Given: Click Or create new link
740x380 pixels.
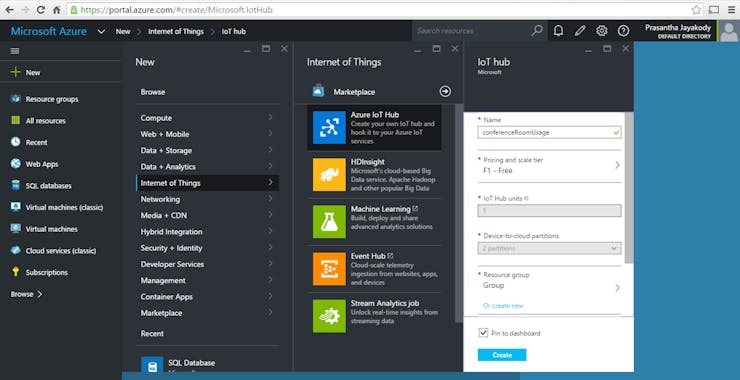Looking at the screenshot, I should click(503, 305).
